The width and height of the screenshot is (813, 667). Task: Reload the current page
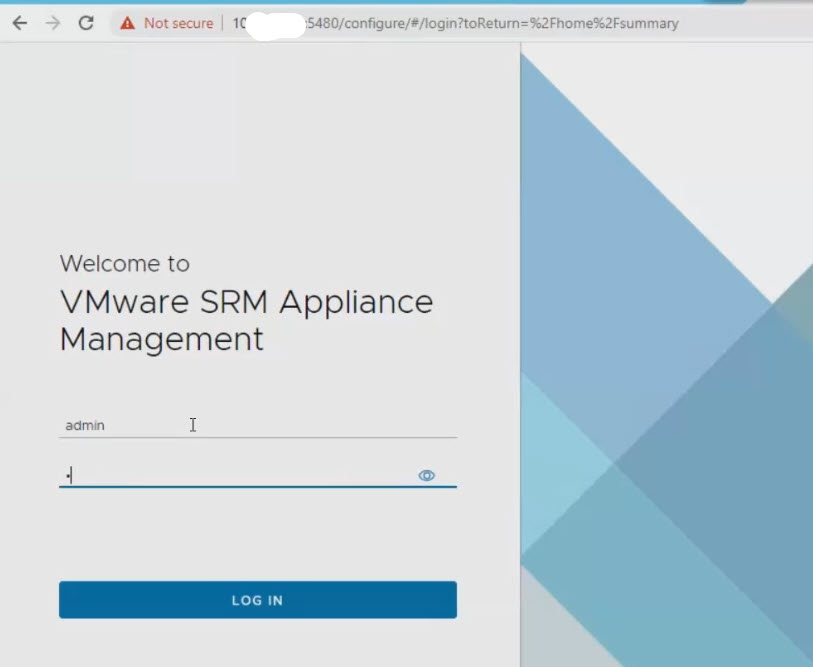[86, 23]
